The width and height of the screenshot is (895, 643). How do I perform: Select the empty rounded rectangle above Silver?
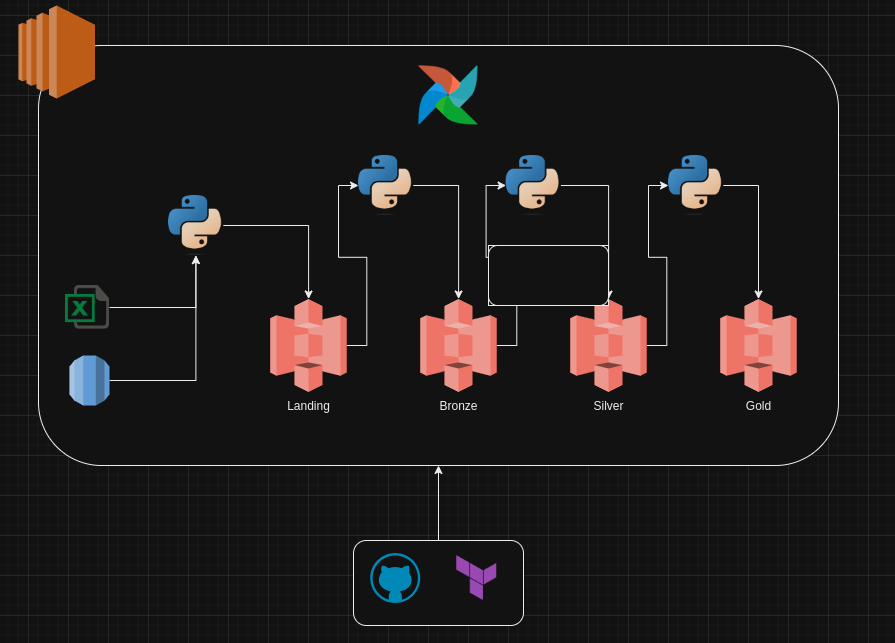click(x=549, y=276)
